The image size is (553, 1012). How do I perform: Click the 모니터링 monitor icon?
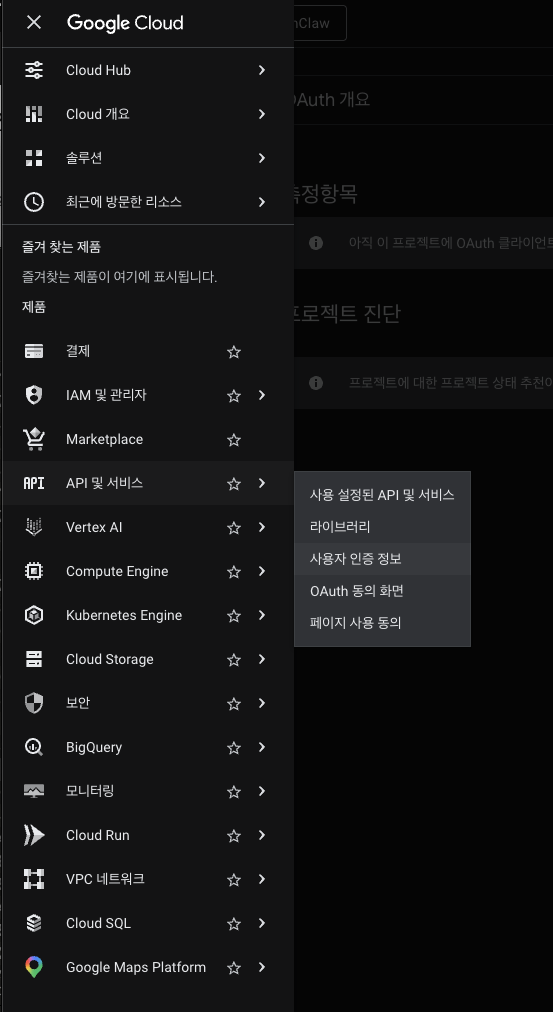pos(34,791)
